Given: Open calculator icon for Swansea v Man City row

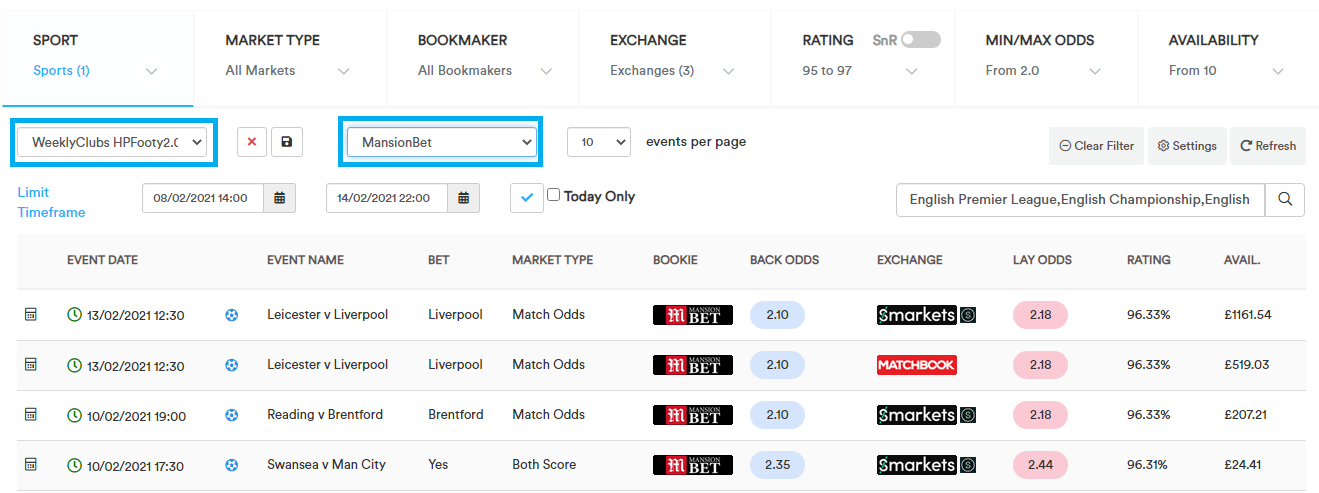Looking at the screenshot, I should pos(31,464).
